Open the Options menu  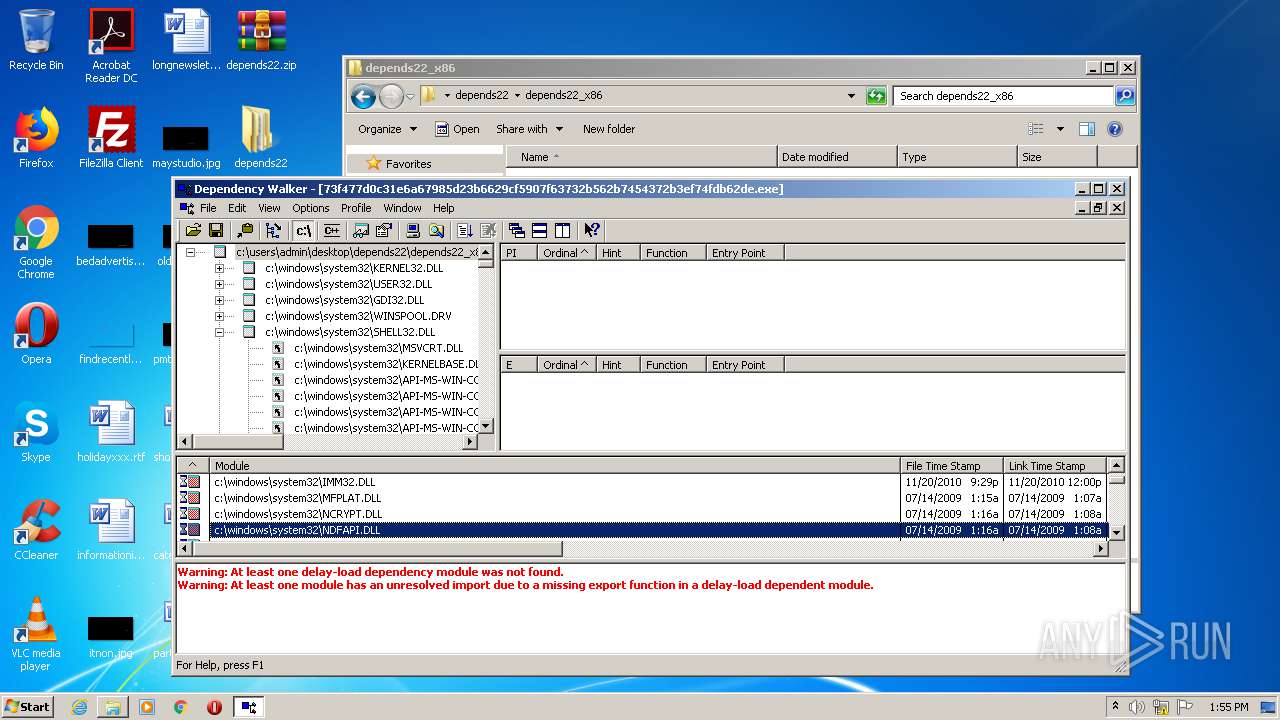coord(311,208)
